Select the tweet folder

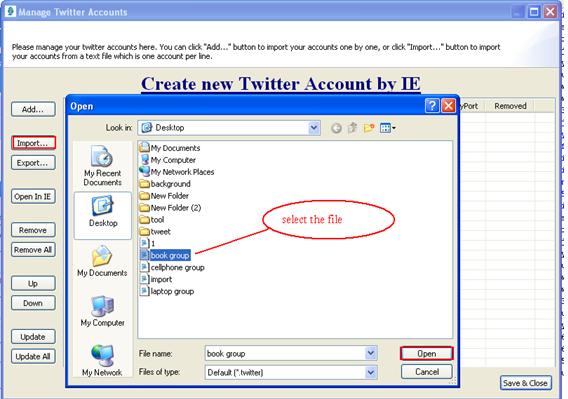coord(155,232)
